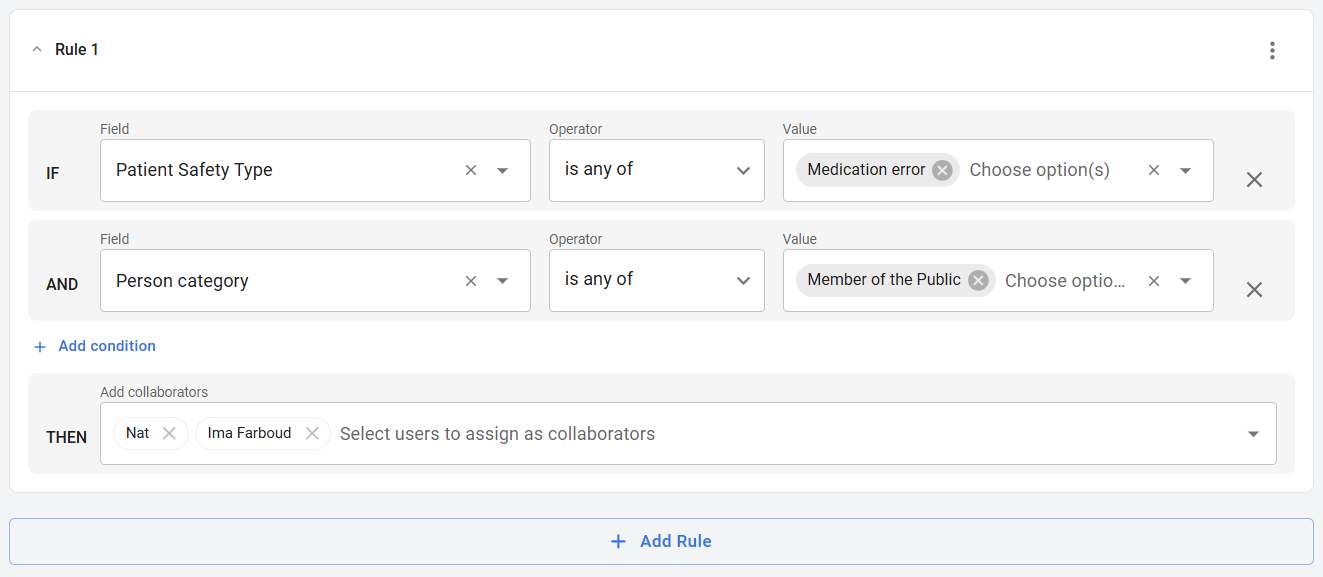
Task: Open the Rule 1 three-dot options menu
Action: (x=1272, y=50)
